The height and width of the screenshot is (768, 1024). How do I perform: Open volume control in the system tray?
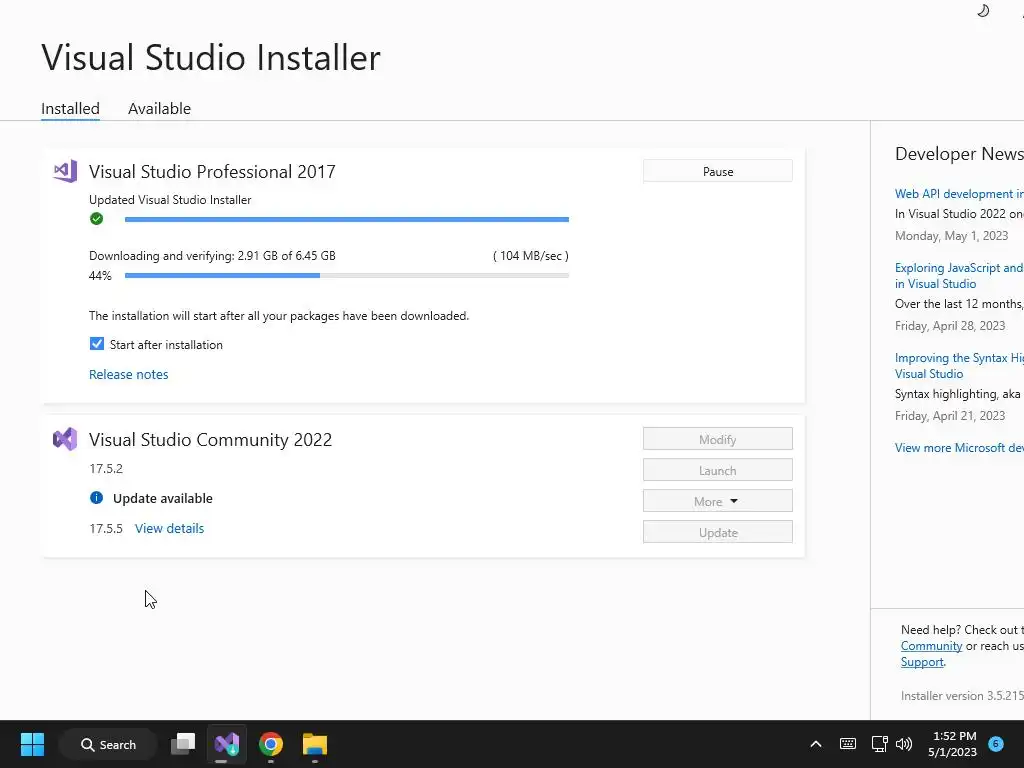pos(904,744)
